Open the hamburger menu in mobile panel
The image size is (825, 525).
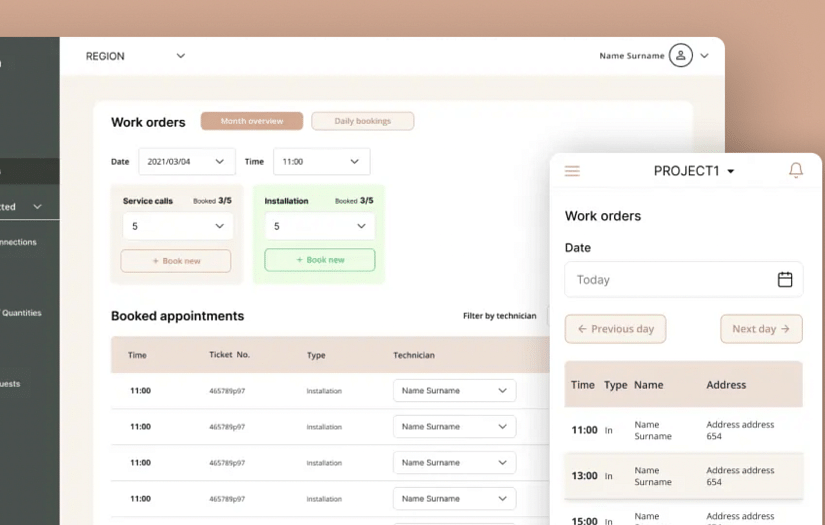click(x=572, y=171)
